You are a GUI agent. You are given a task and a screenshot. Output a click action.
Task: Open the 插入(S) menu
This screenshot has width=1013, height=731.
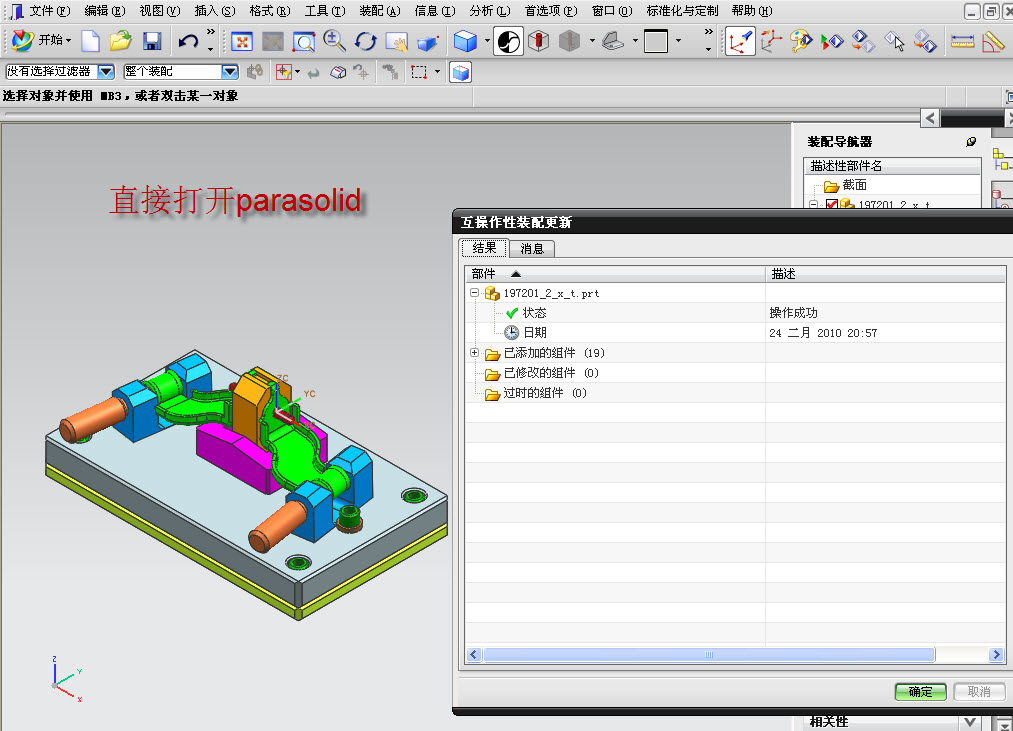point(214,11)
